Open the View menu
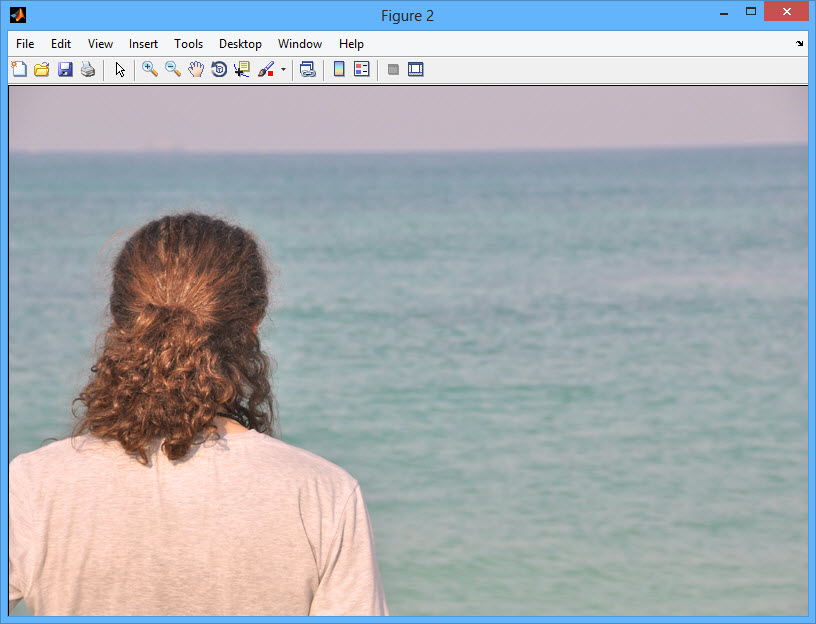 [x=100, y=44]
